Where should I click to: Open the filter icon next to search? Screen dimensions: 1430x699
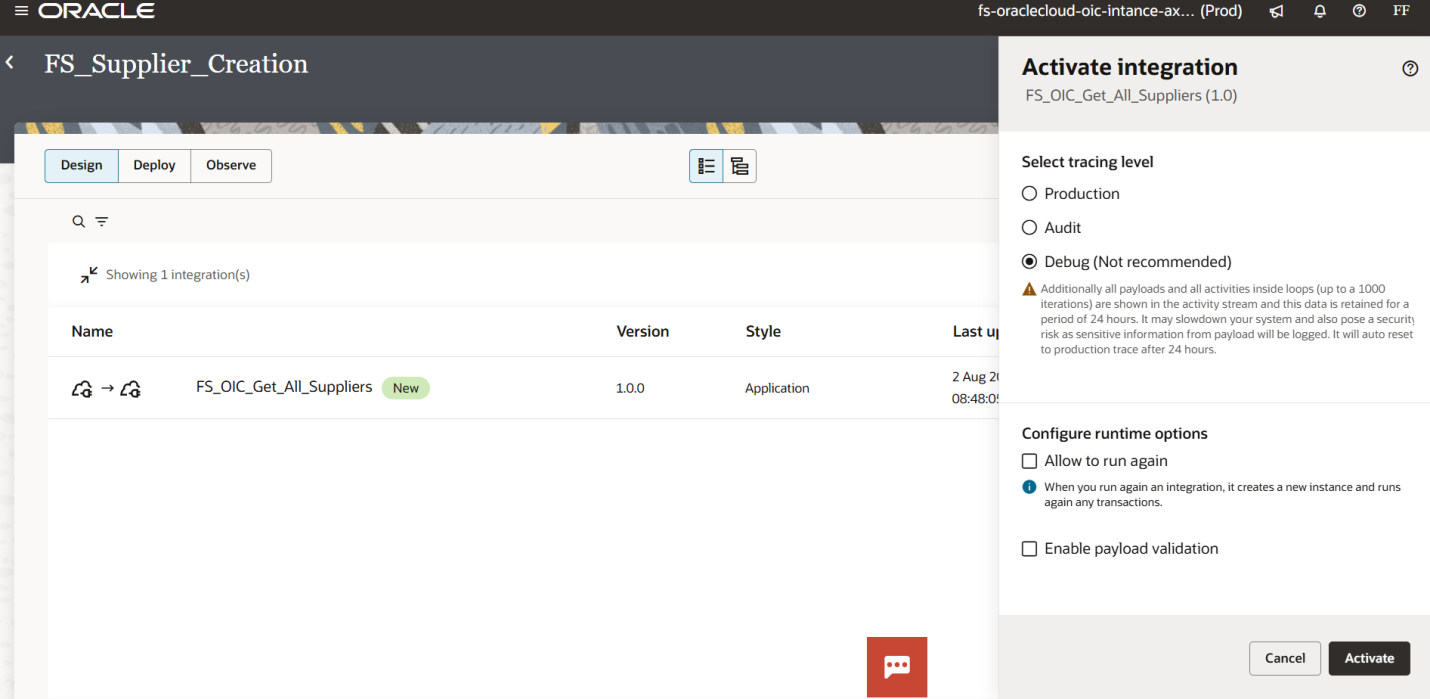click(x=102, y=222)
